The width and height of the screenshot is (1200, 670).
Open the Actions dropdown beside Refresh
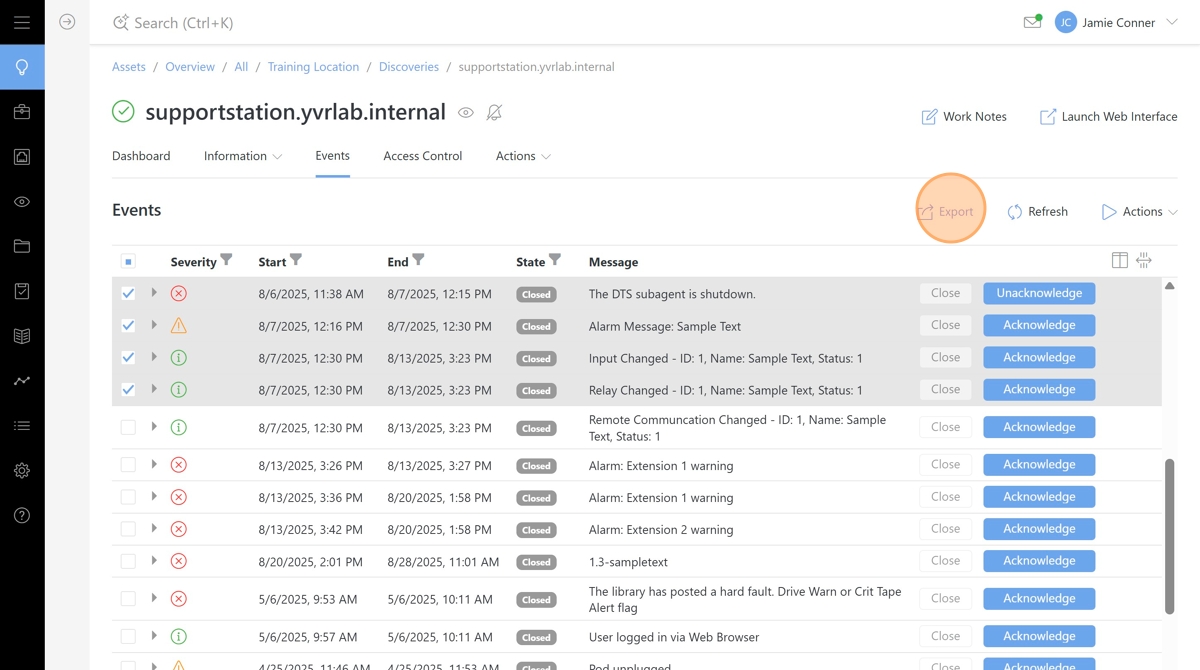tap(1139, 212)
